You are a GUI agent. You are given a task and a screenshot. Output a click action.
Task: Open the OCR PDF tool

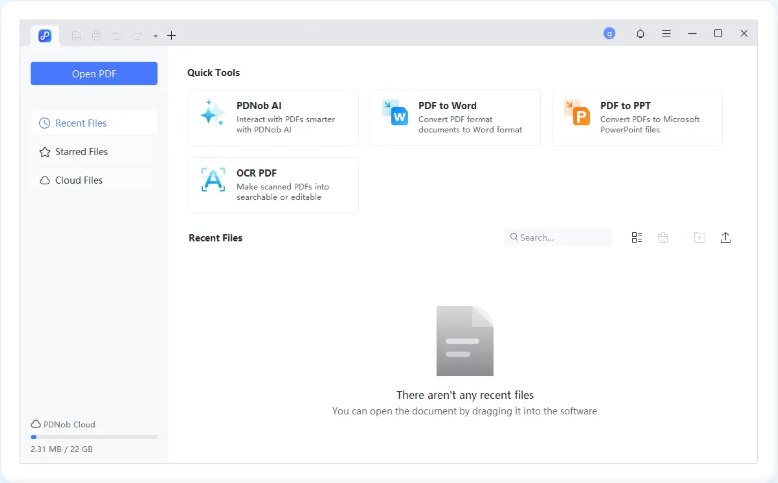tap(273, 185)
